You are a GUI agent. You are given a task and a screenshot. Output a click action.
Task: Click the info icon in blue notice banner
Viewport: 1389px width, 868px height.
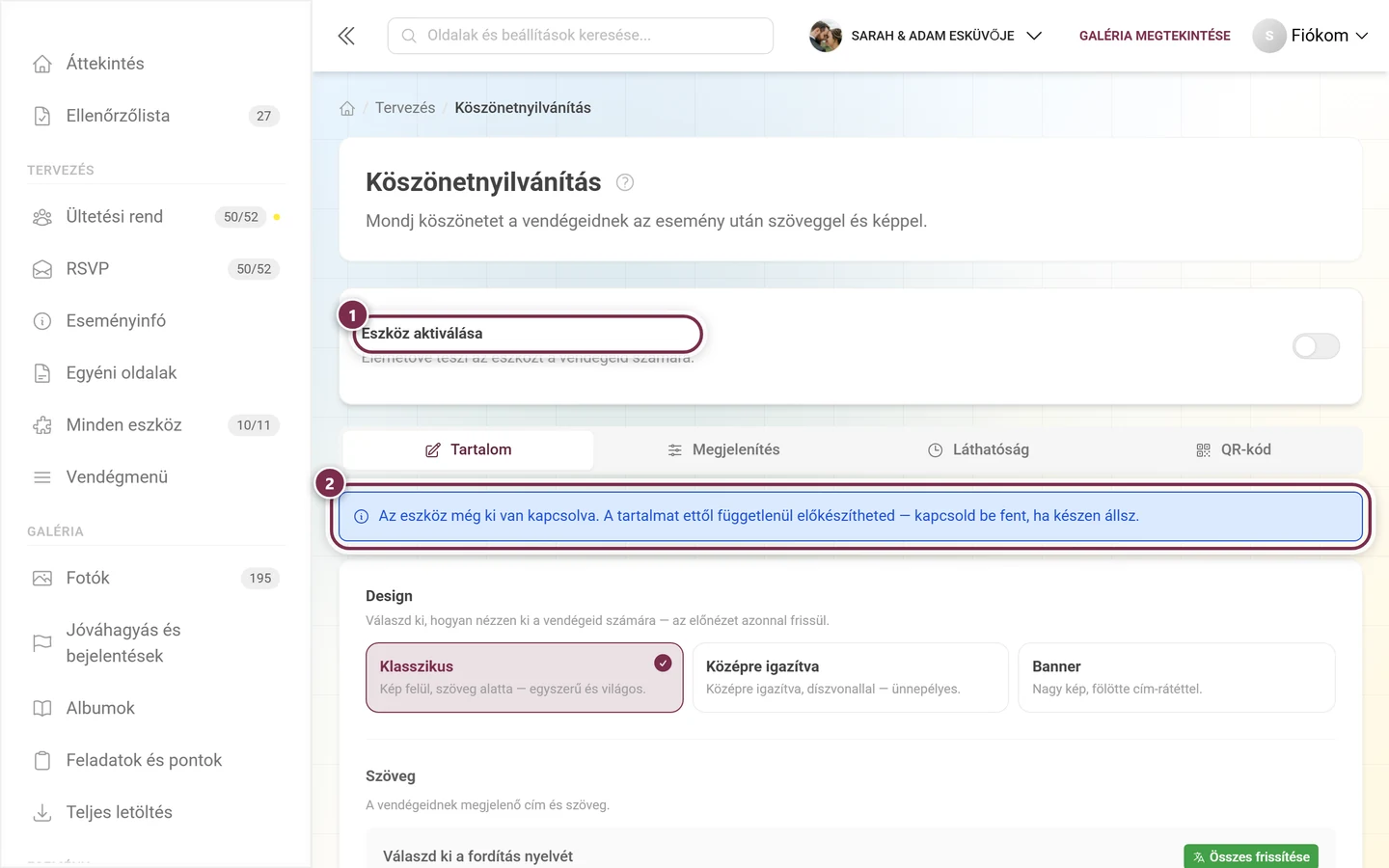point(362,517)
